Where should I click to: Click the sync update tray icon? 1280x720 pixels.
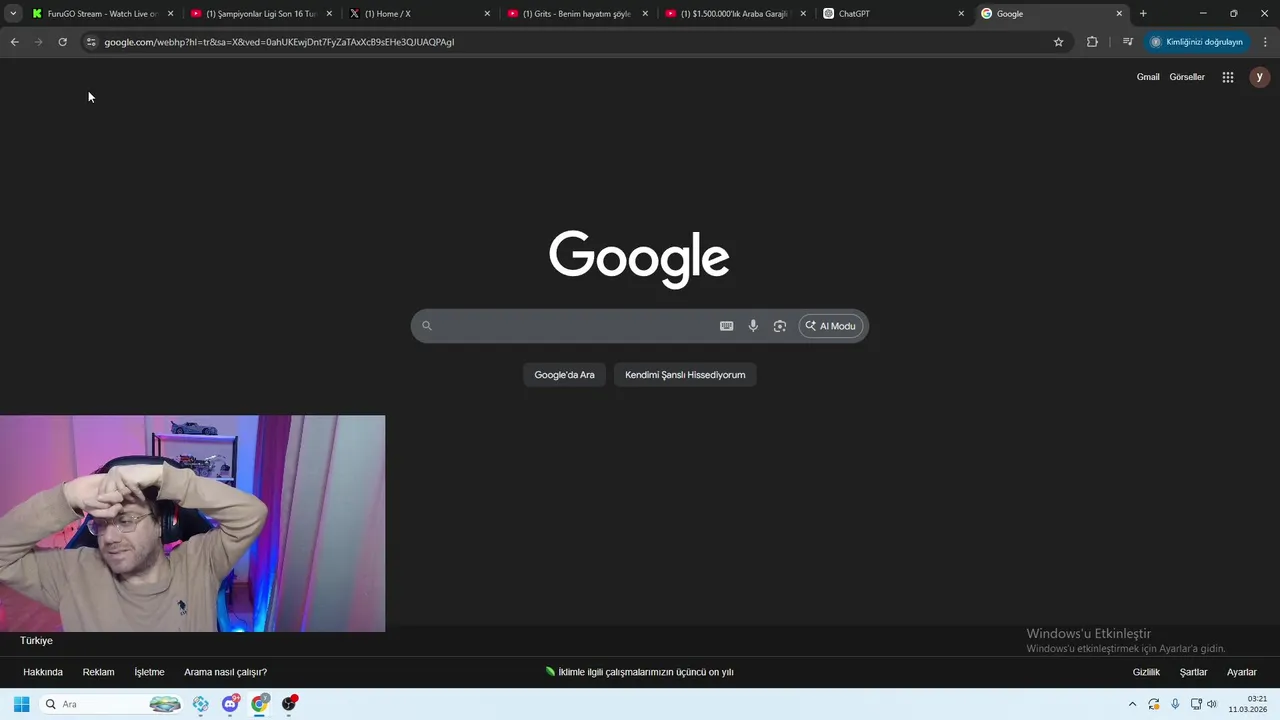pos(1154,704)
